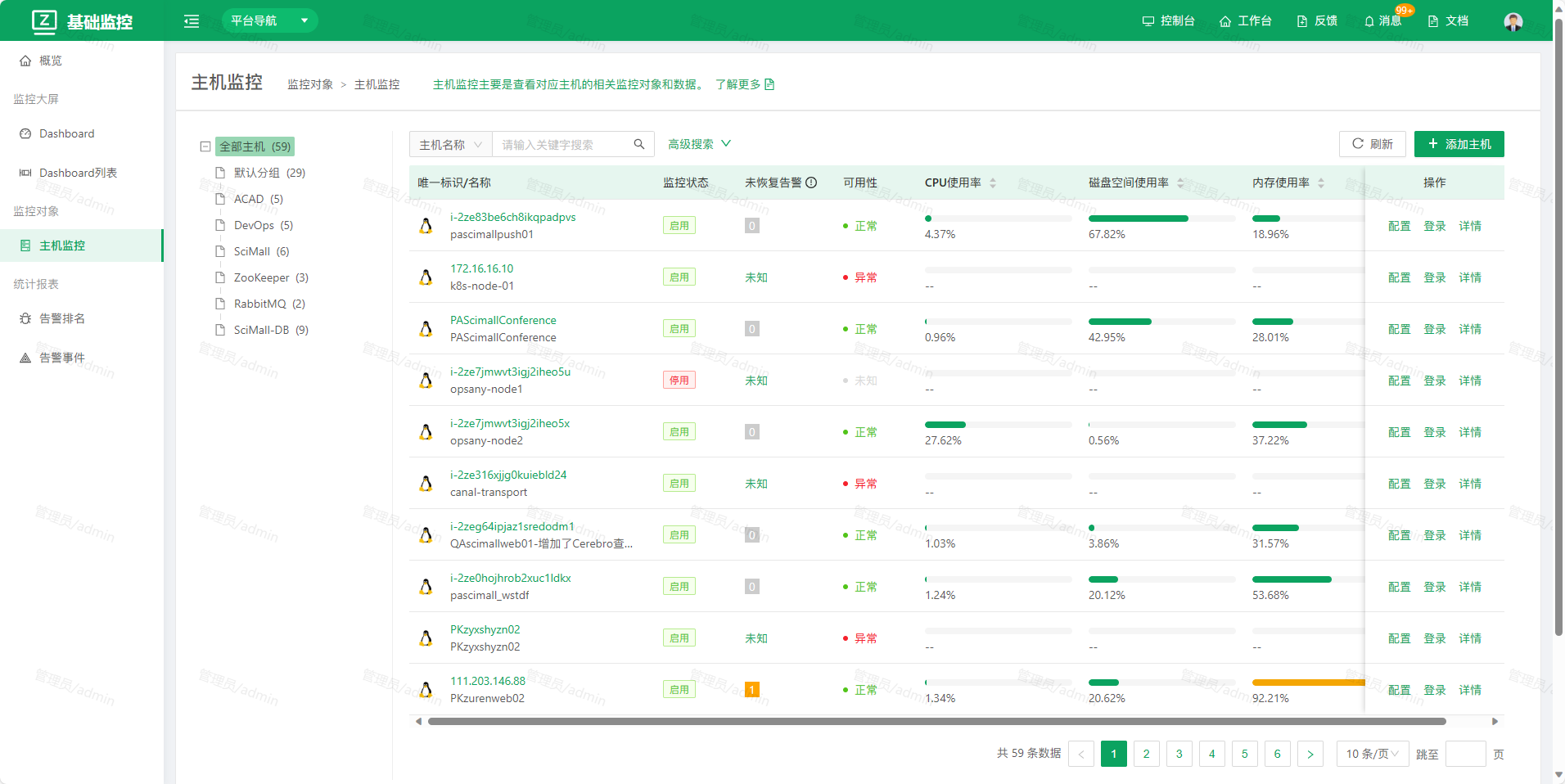Click the horizontal table scrollbar
The height and width of the screenshot is (784, 1565).
point(936,722)
